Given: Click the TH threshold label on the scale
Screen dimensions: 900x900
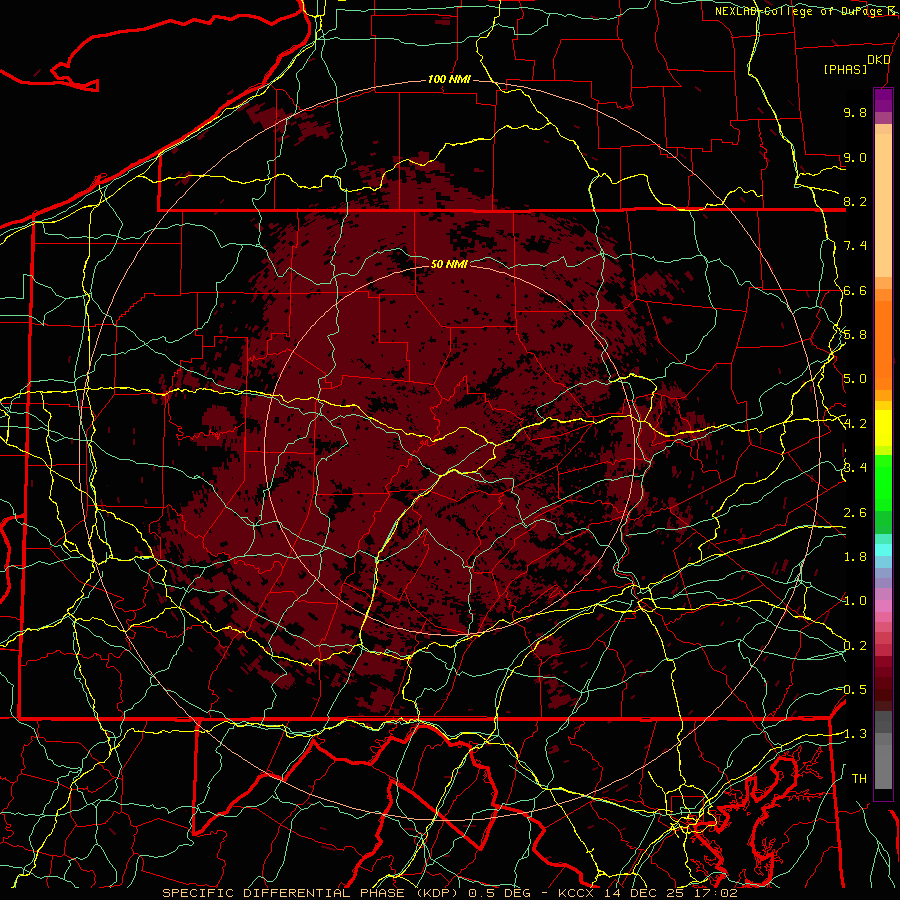Looking at the screenshot, I should [859, 779].
